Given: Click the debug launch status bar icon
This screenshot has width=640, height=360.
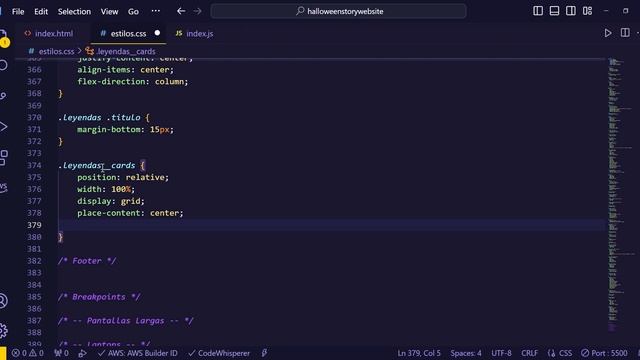Looking at the screenshot, I should [x=82, y=353].
